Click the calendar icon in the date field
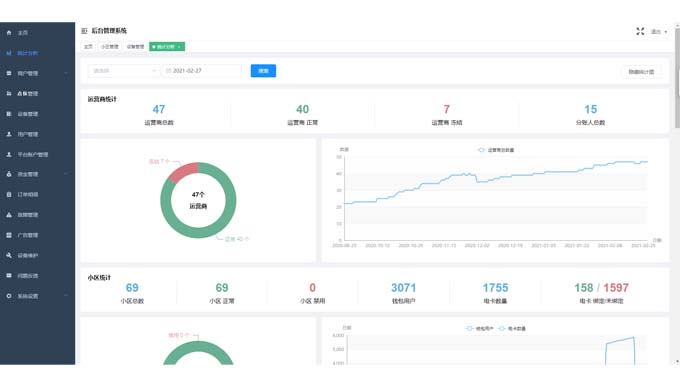 point(168,71)
